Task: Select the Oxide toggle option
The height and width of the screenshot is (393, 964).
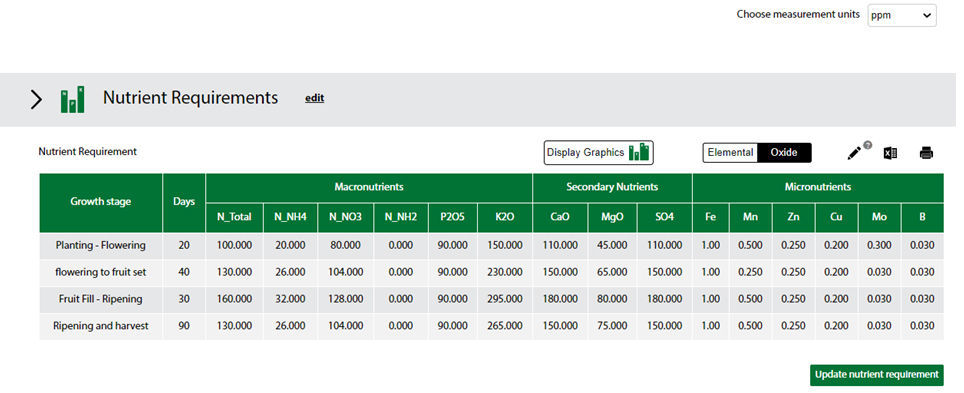Action: (784, 153)
